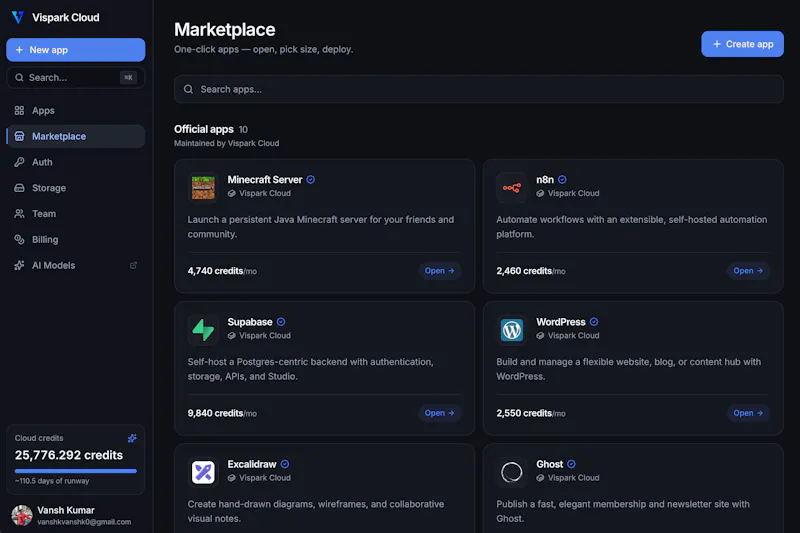Click the Supabase lightning icon
The width and height of the screenshot is (800, 533).
(x=203, y=329)
